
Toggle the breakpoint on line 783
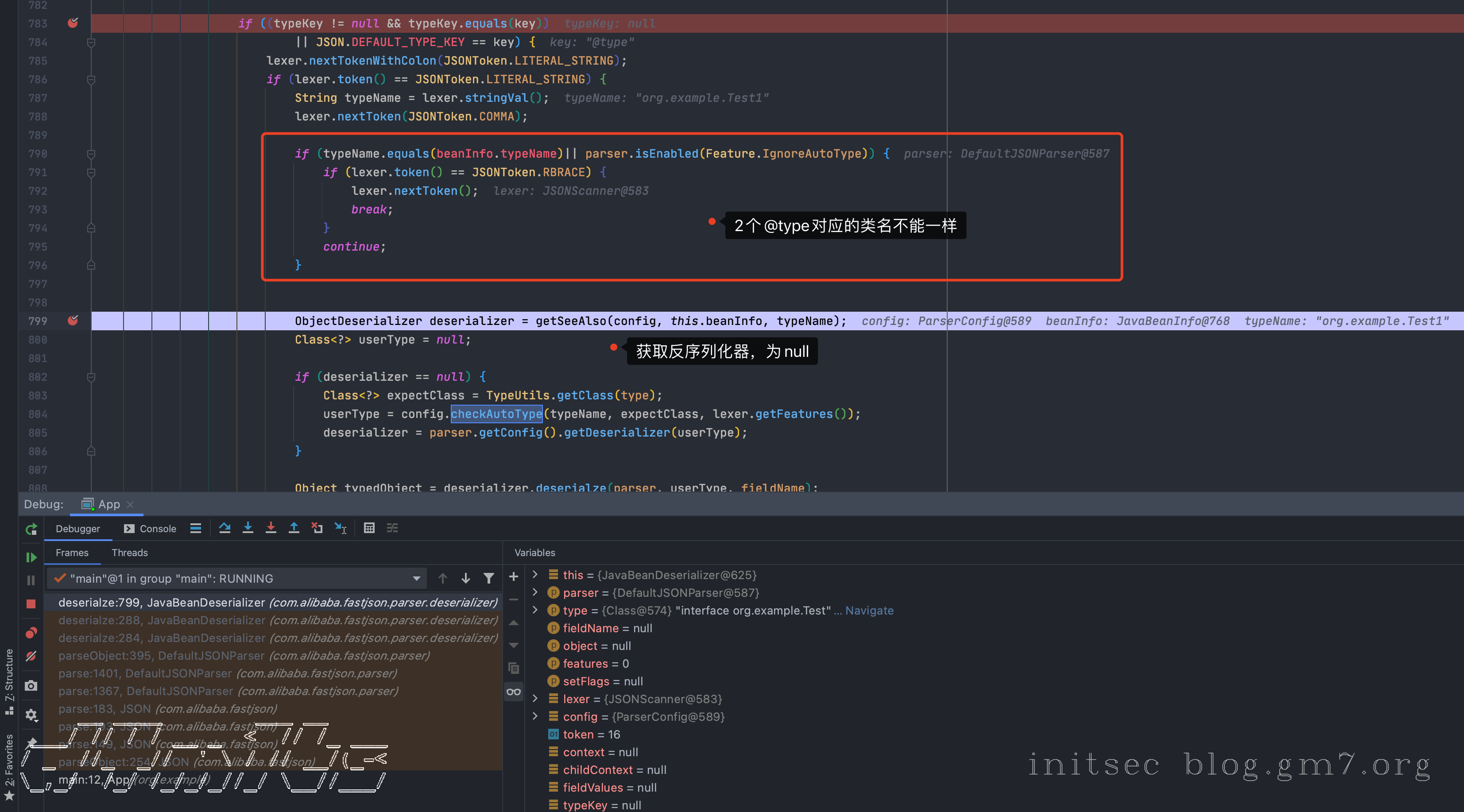point(73,23)
